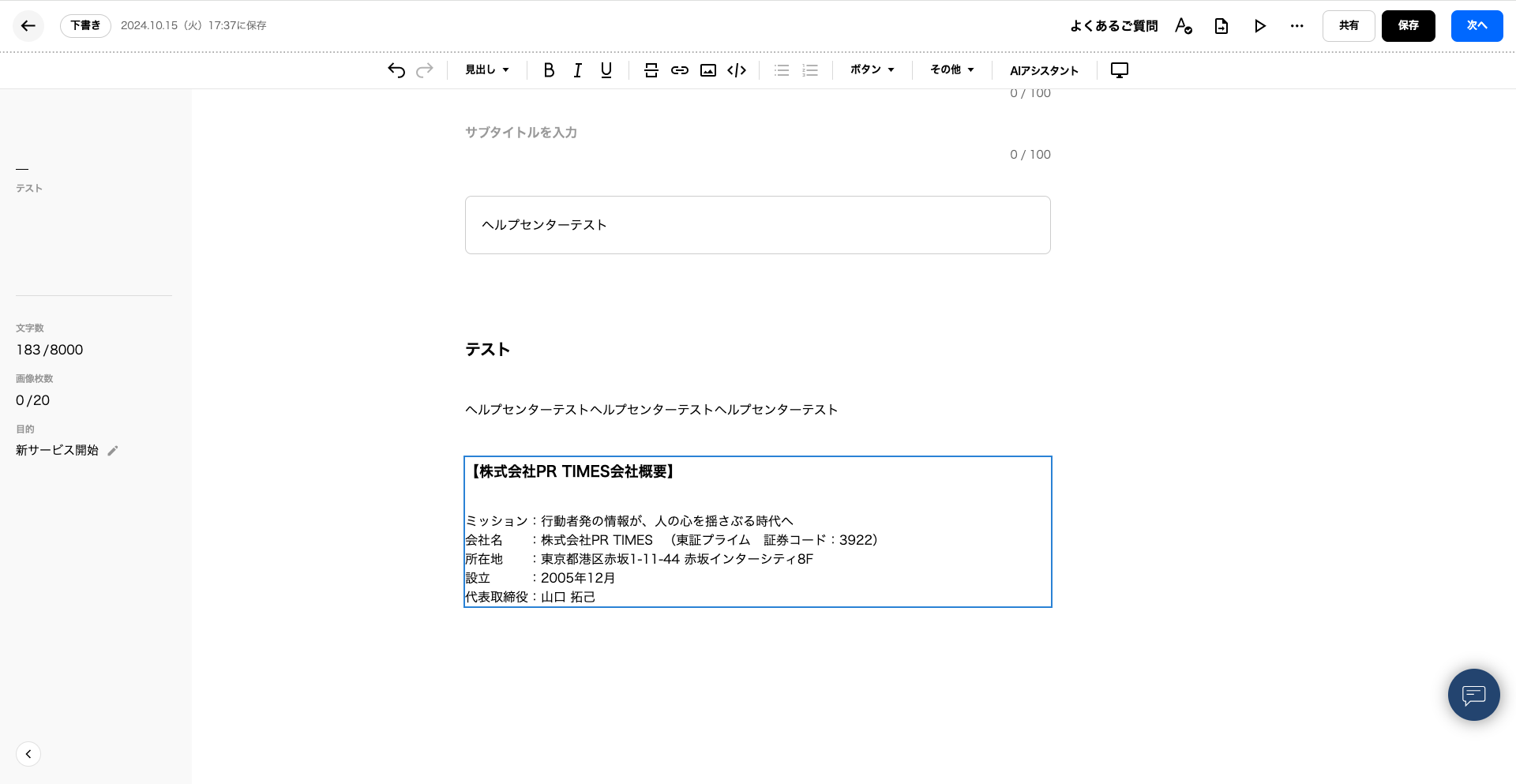The width and height of the screenshot is (1516, 784).
Task: Click the blue 次へ button
Action: pos(1477,26)
